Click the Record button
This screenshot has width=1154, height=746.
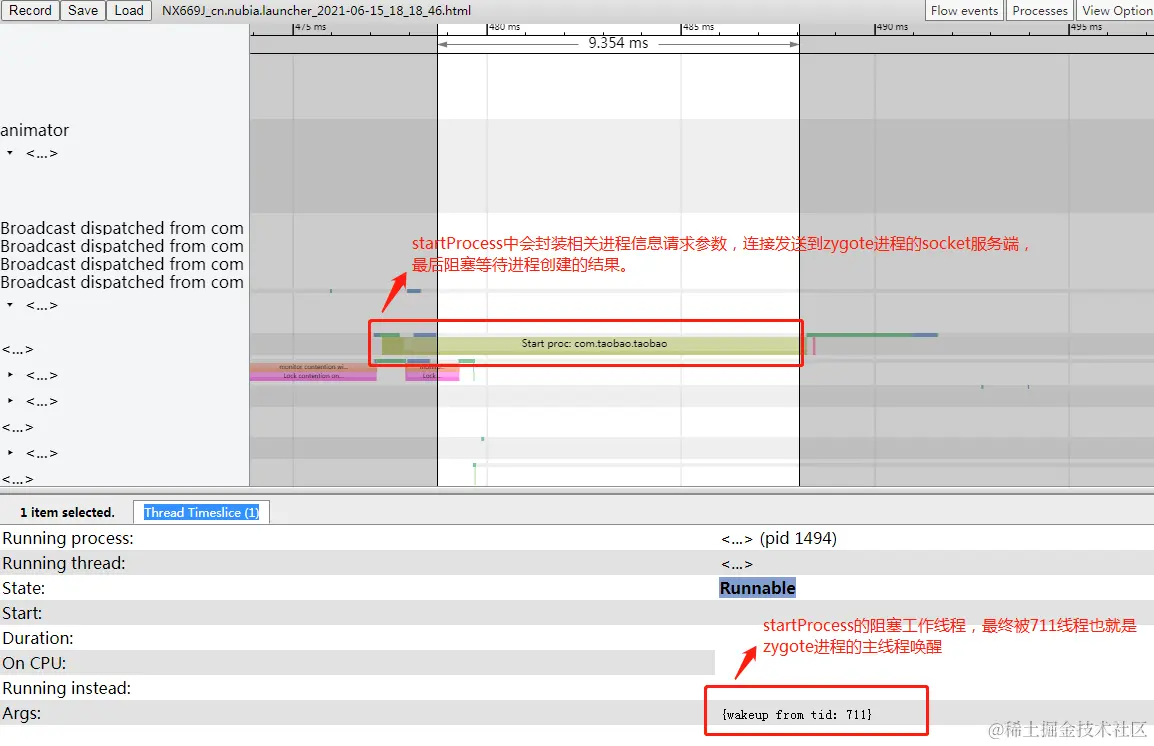point(30,10)
